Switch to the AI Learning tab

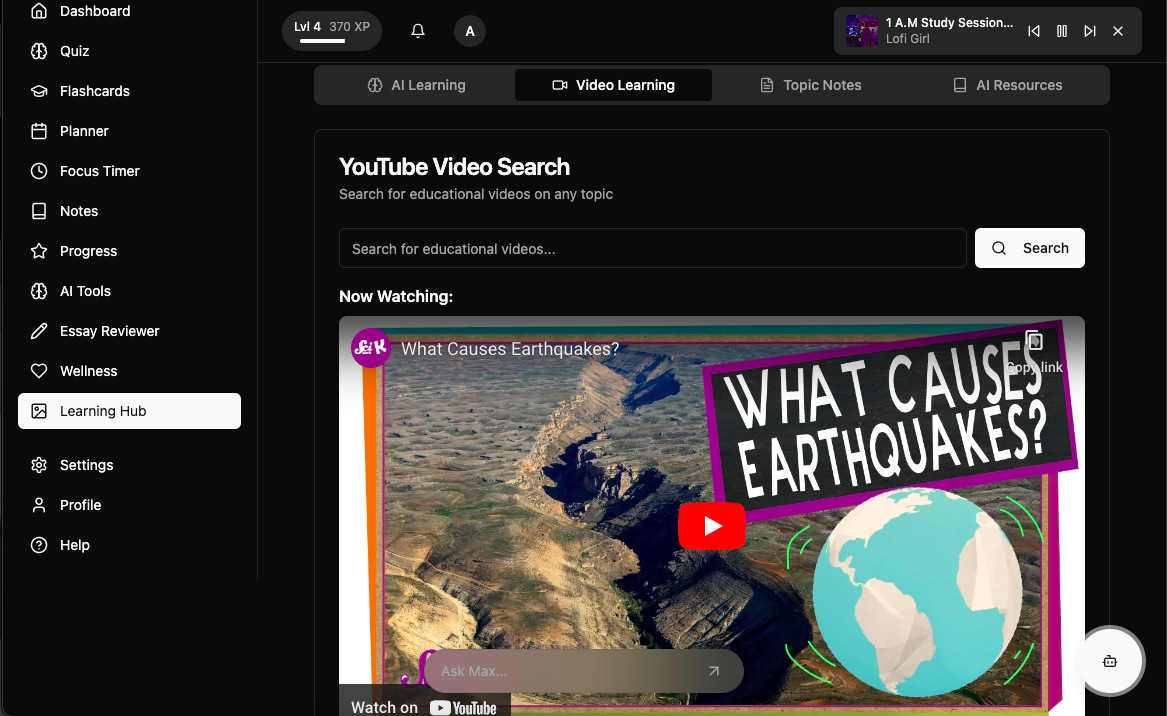[x=416, y=85]
